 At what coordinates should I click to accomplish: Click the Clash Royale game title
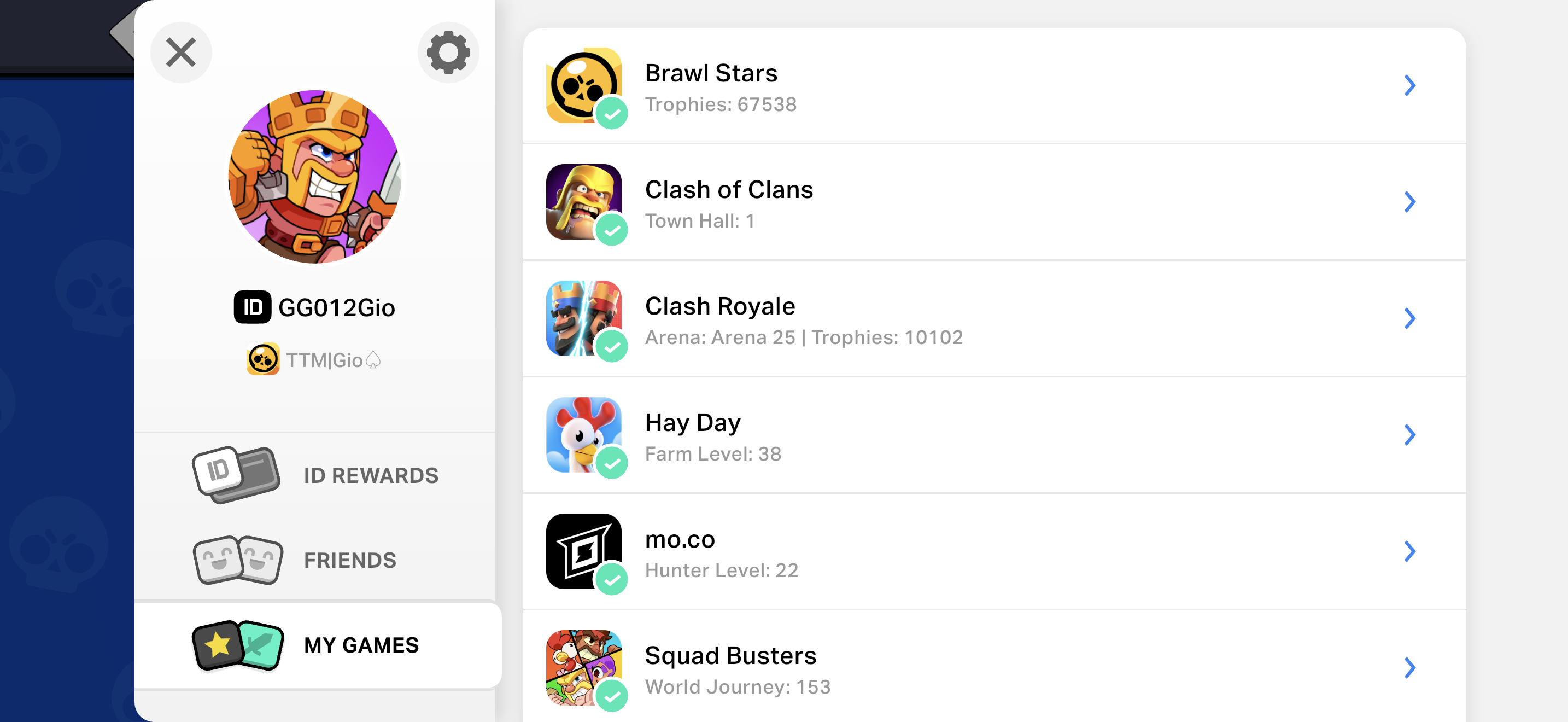720,306
